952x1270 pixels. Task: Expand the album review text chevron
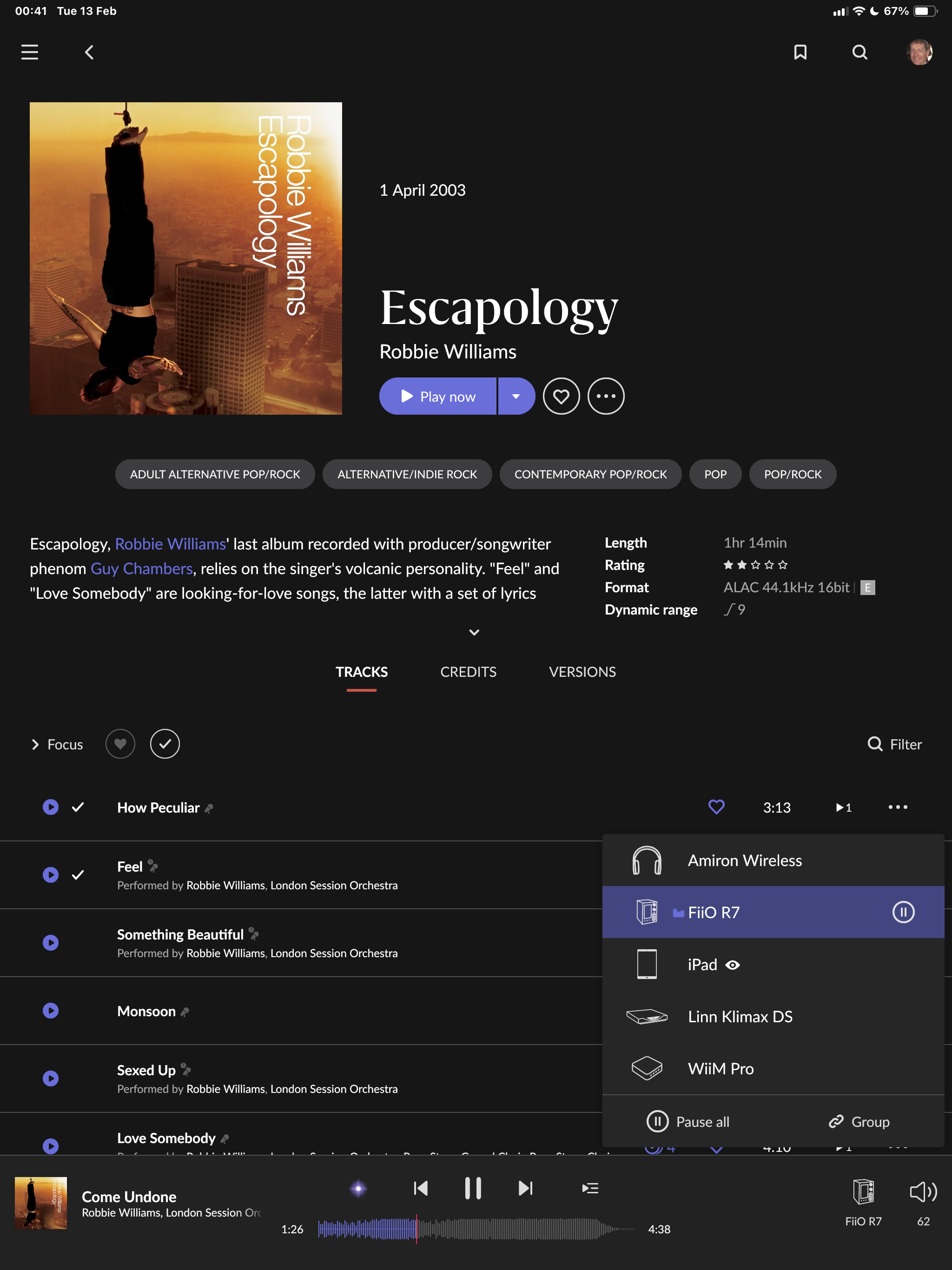474,632
